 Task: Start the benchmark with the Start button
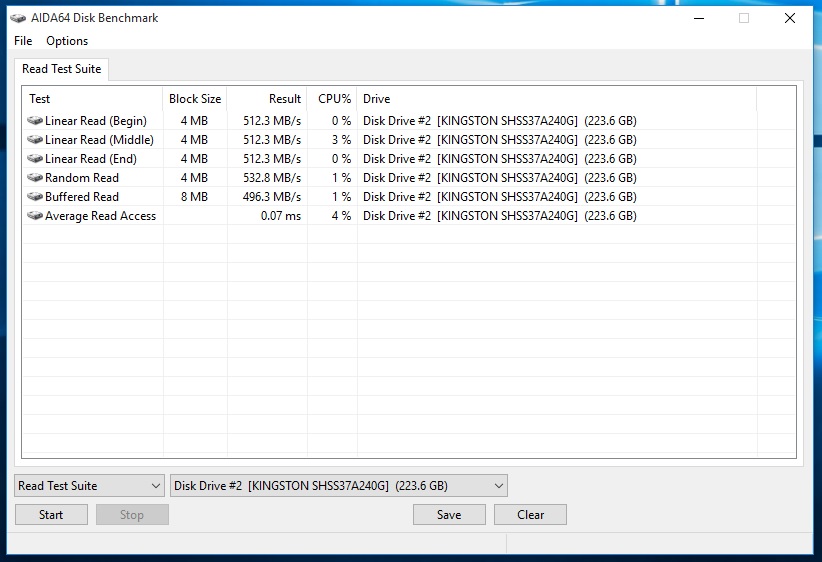pos(51,515)
